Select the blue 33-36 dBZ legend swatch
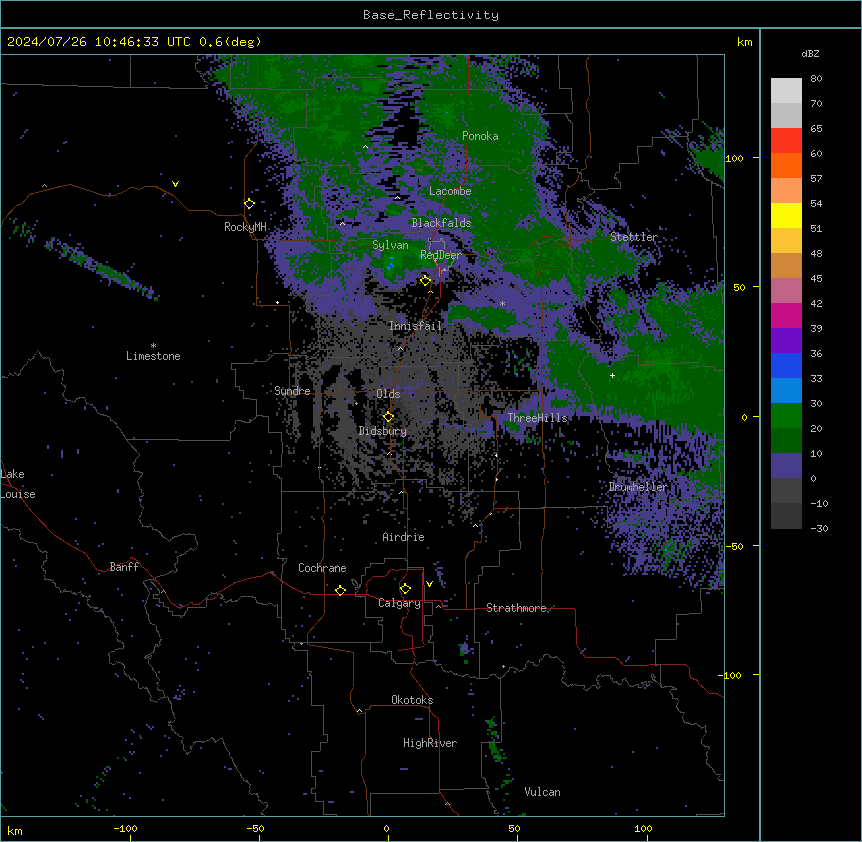Image resolution: width=862 pixels, height=842 pixels. point(786,365)
